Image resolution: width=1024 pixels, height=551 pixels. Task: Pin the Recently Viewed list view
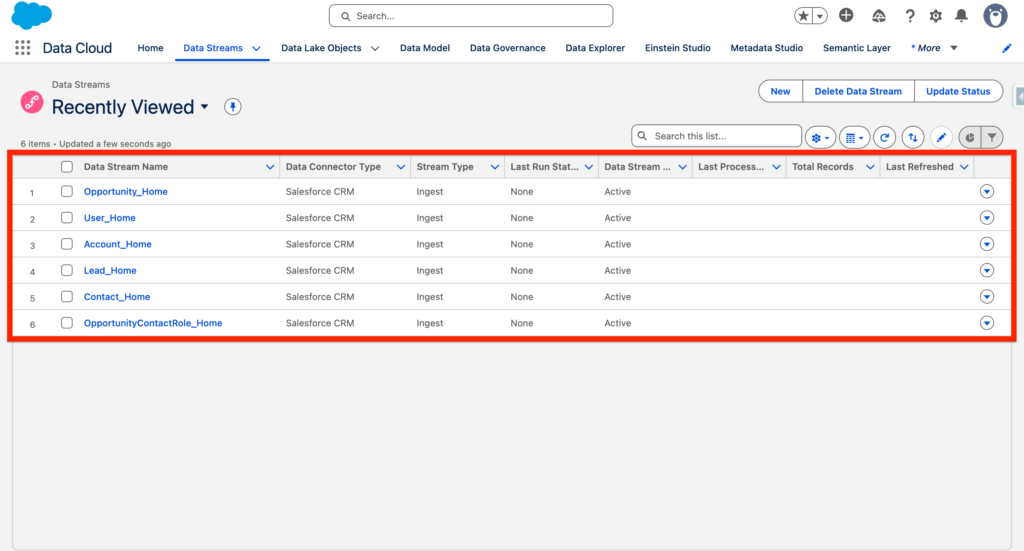233,107
